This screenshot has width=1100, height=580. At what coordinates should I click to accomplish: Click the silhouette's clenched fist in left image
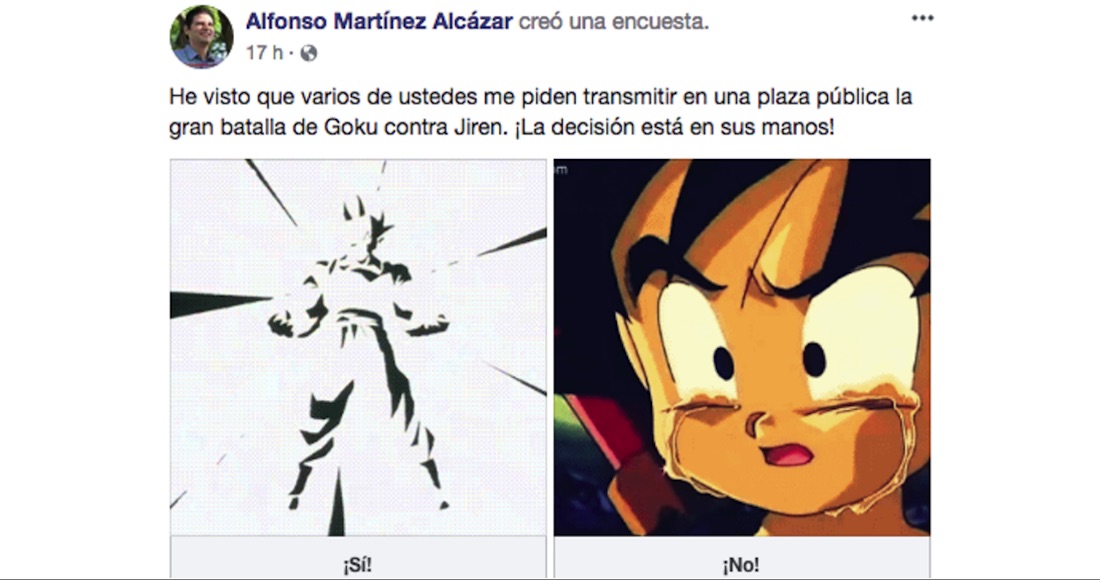281,326
